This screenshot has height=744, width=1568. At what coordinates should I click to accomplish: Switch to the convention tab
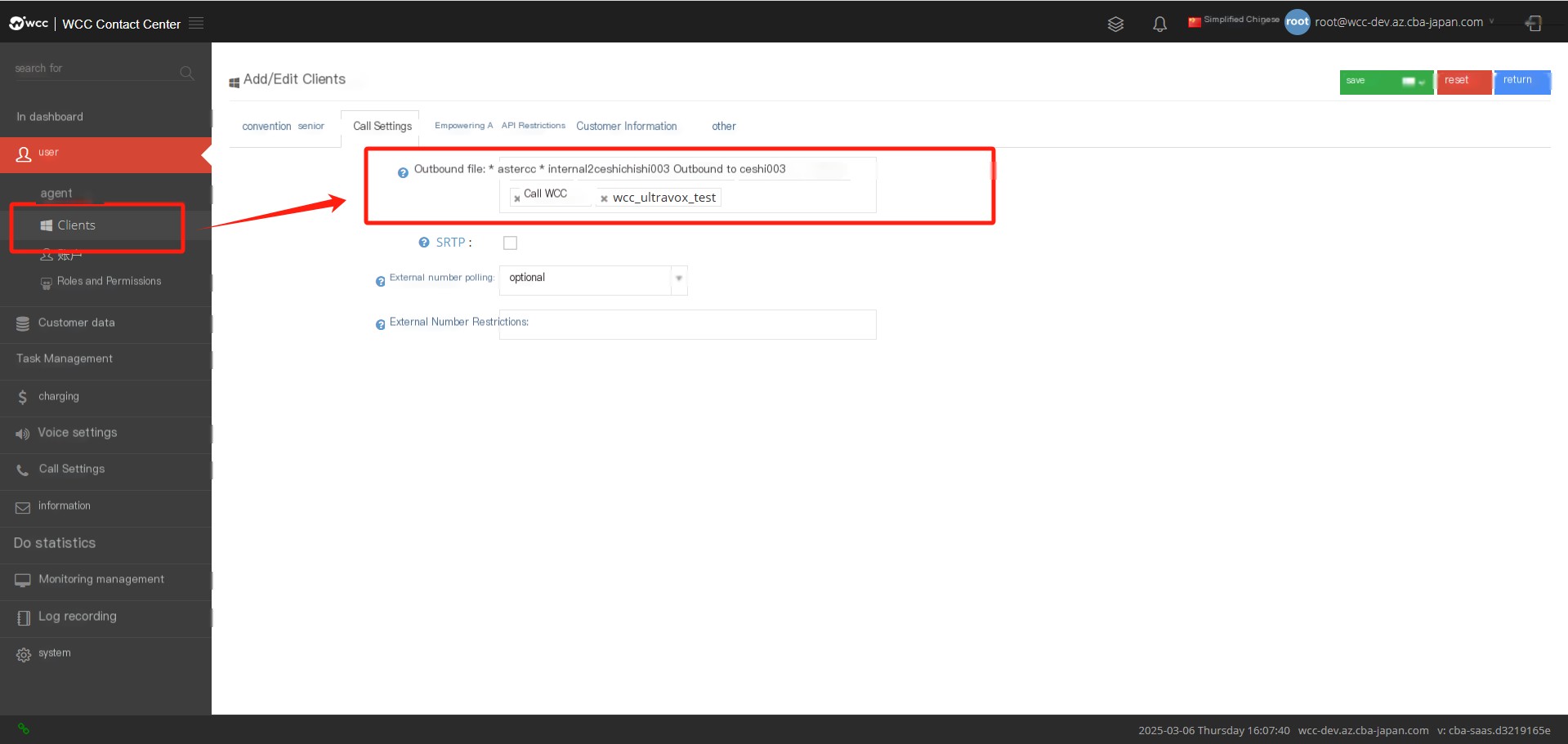[x=266, y=127]
